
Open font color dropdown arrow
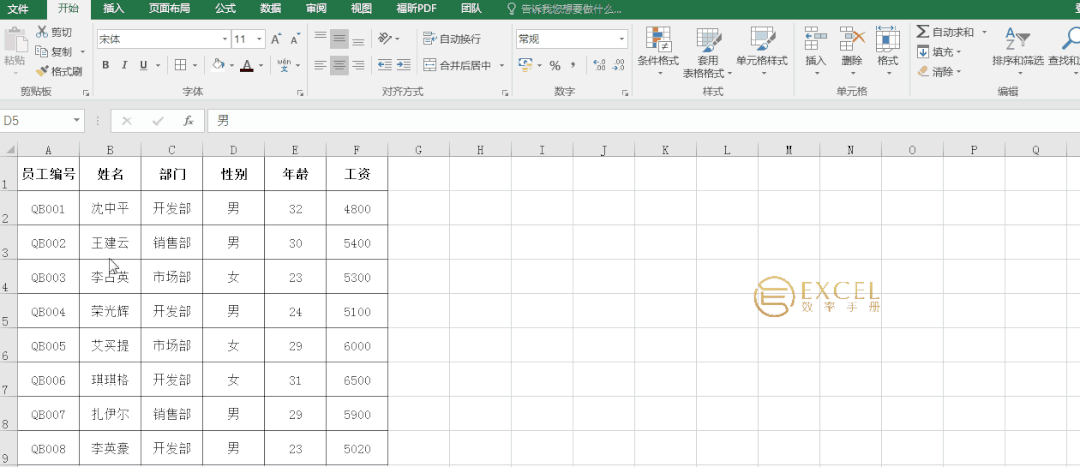pyautogui.click(x=261, y=65)
